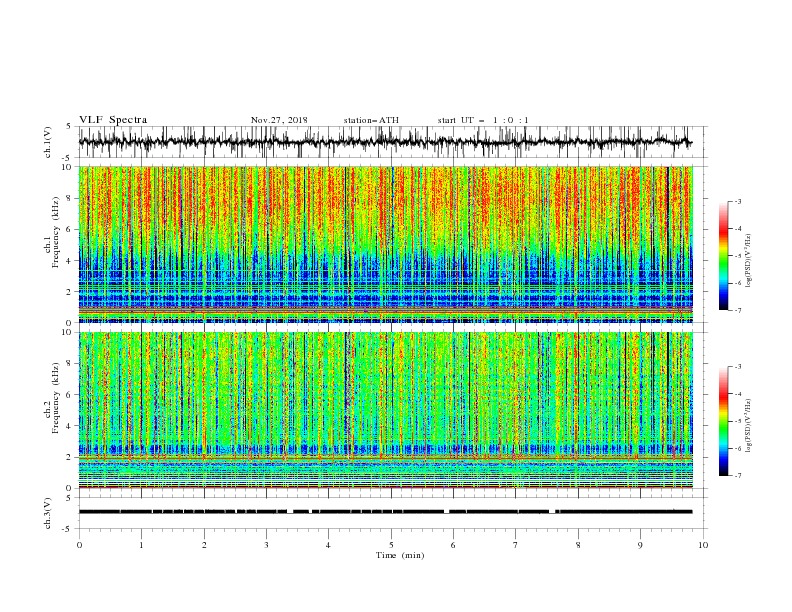Image resolution: width=792 pixels, height=612 pixels.
Task: Click the '1' tick on the Time axis
Action: click(141, 545)
